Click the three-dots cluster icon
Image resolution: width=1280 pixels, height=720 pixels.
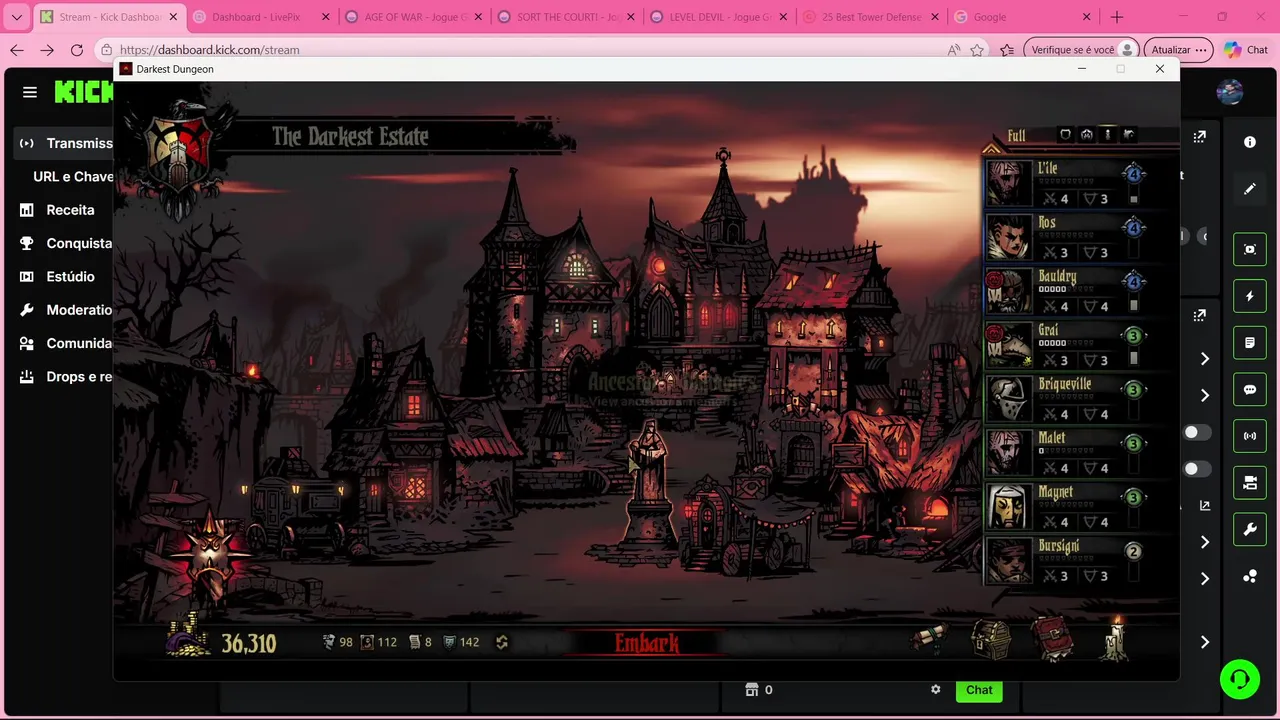(1250, 577)
